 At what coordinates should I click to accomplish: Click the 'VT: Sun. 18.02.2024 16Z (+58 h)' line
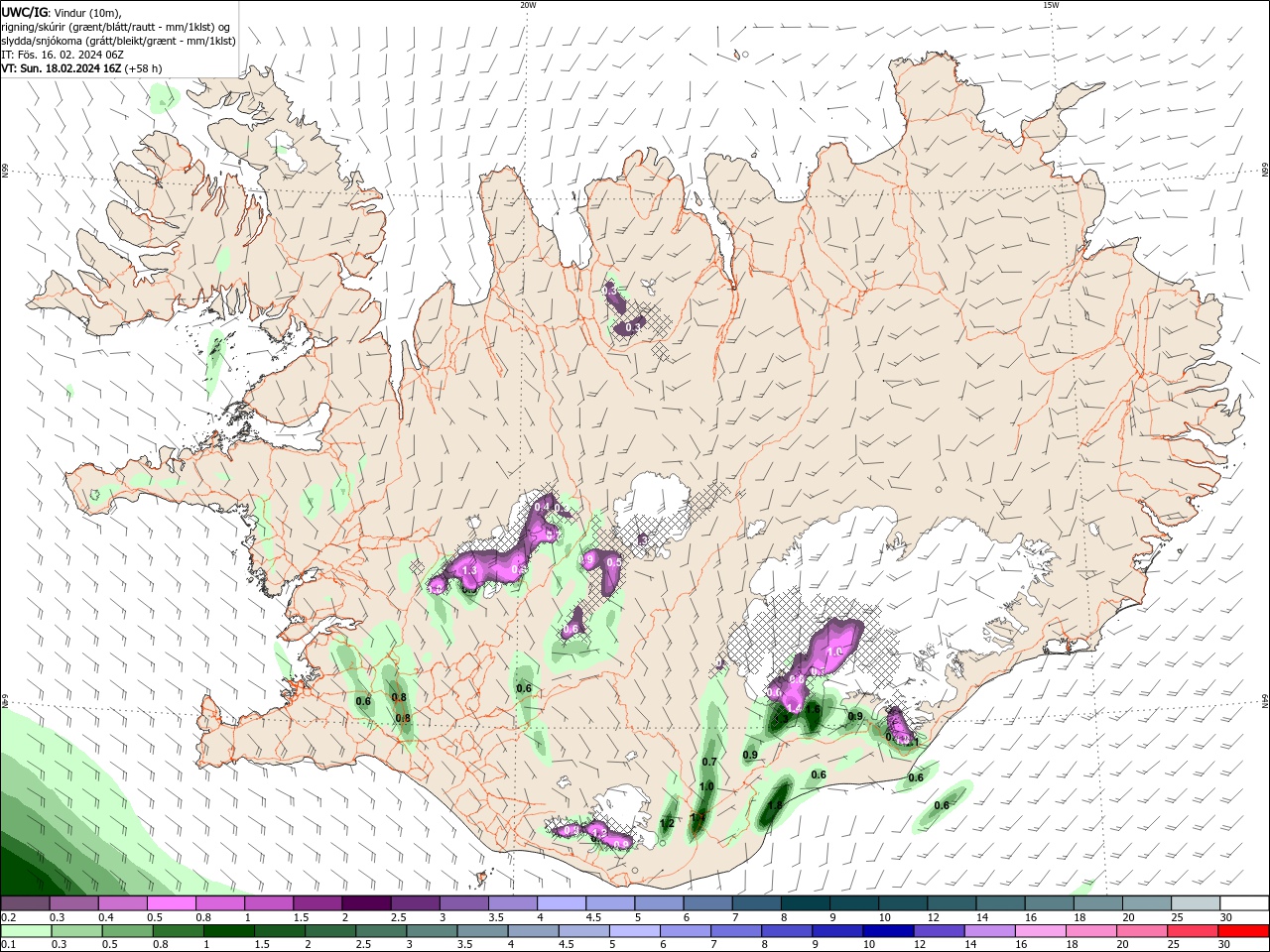click(x=81, y=68)
